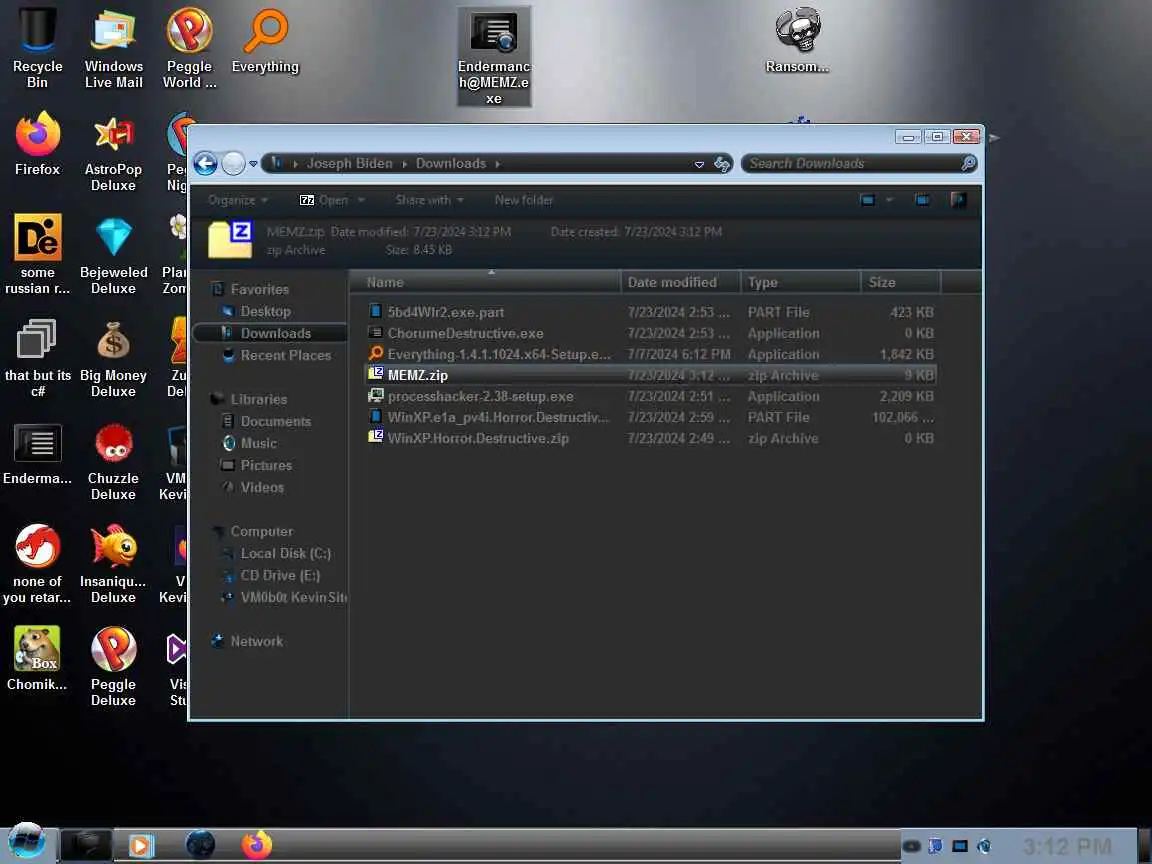Click the Explorer Forward navigation button

(x=234, y=163)
